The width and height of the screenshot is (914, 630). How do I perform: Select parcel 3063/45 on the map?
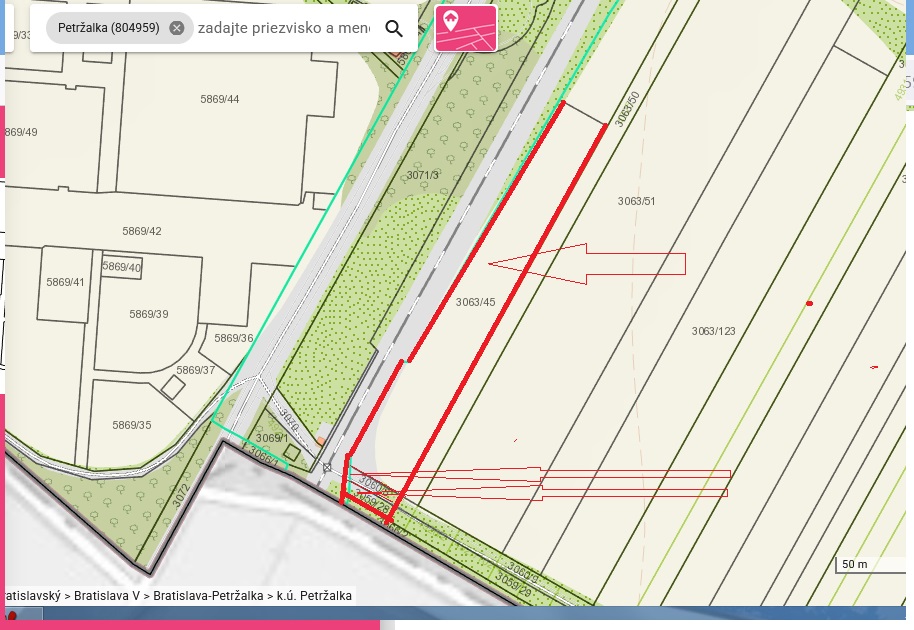(x=475, y=302)
